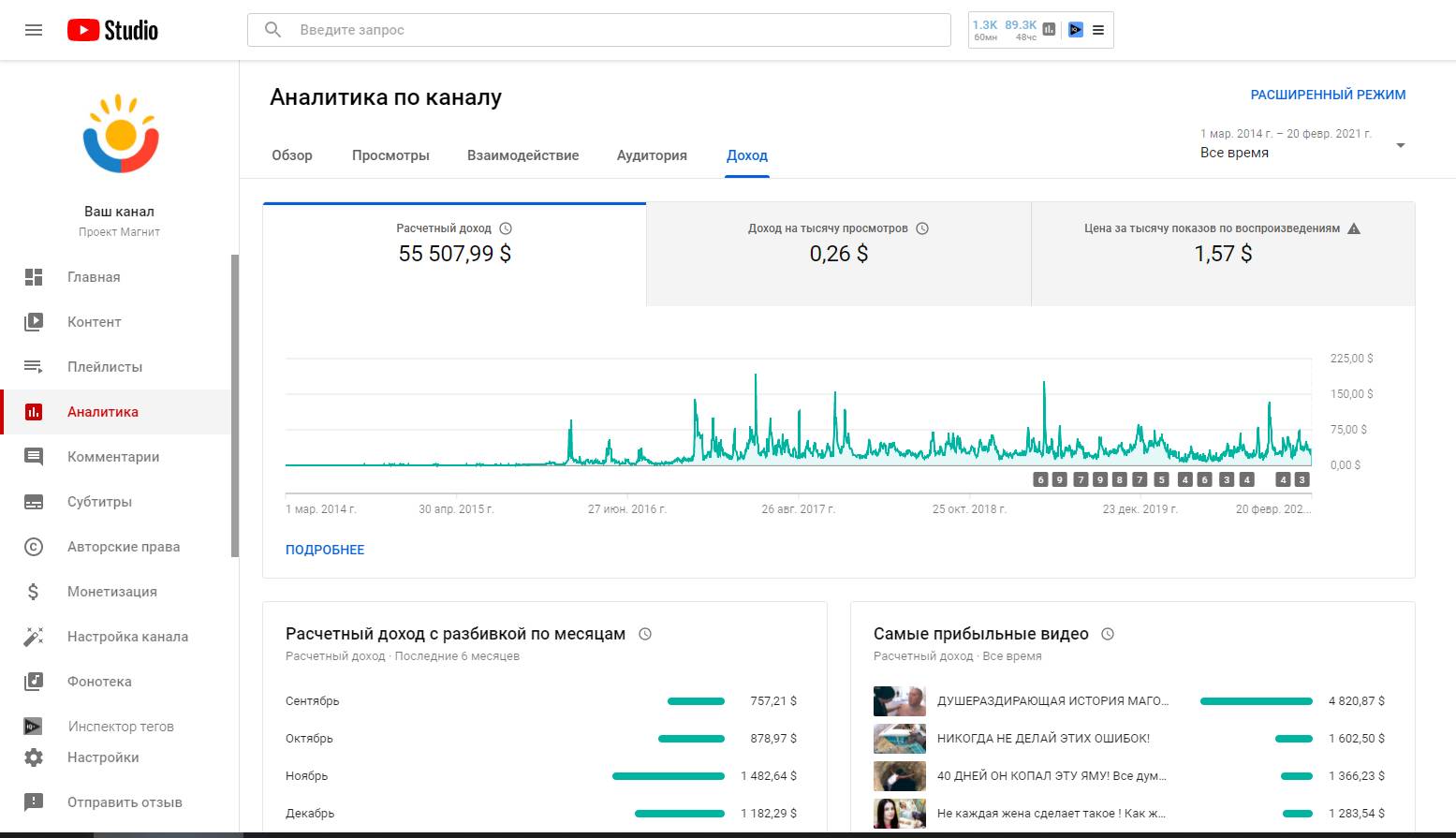Open РАСШИРЕННЫЙ РЕЖИМ advanced mode
1456x838 pixels.
(x=1328, y=95)
